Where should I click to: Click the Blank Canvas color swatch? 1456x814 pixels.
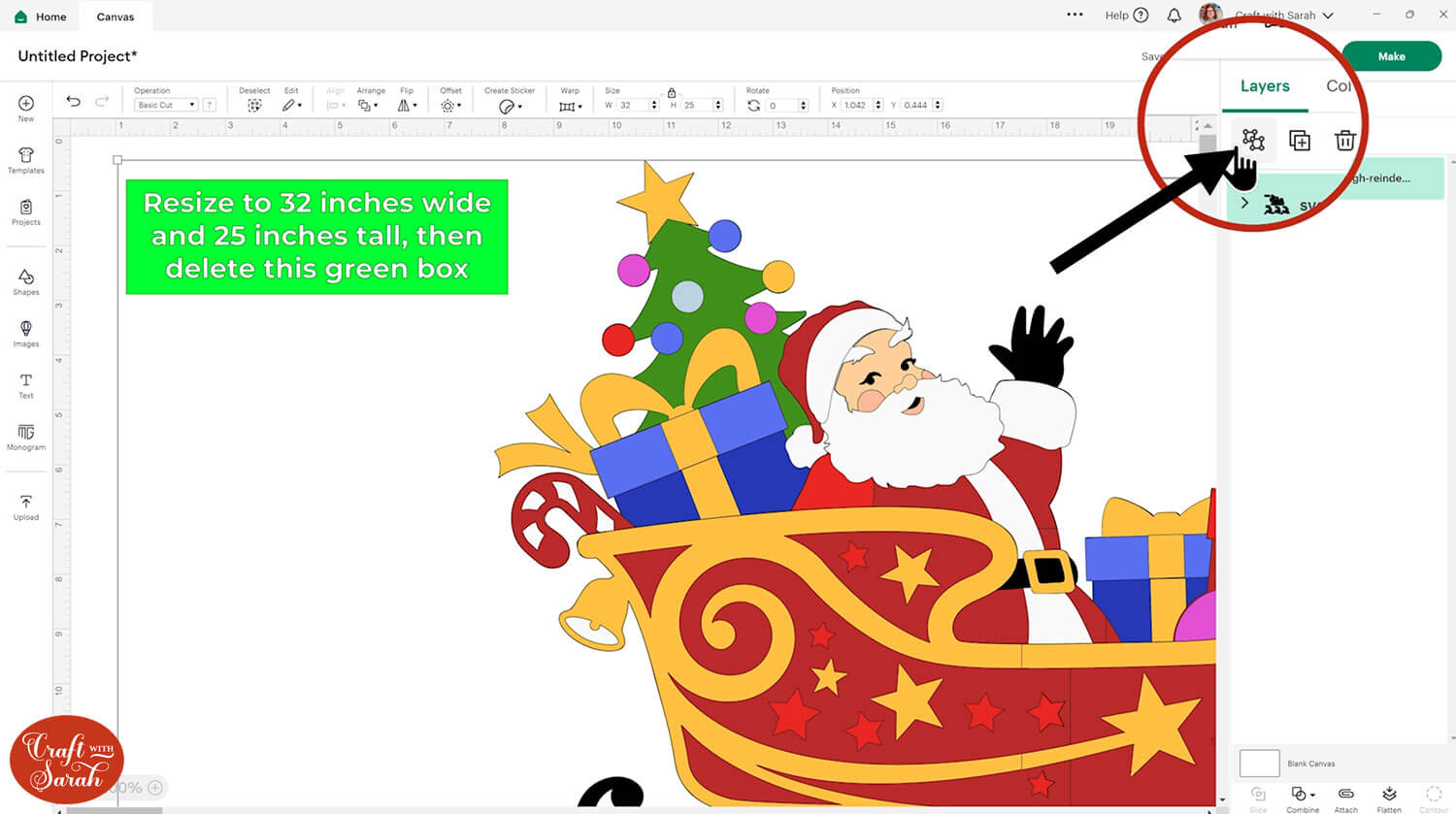[x=1259, y=763]
